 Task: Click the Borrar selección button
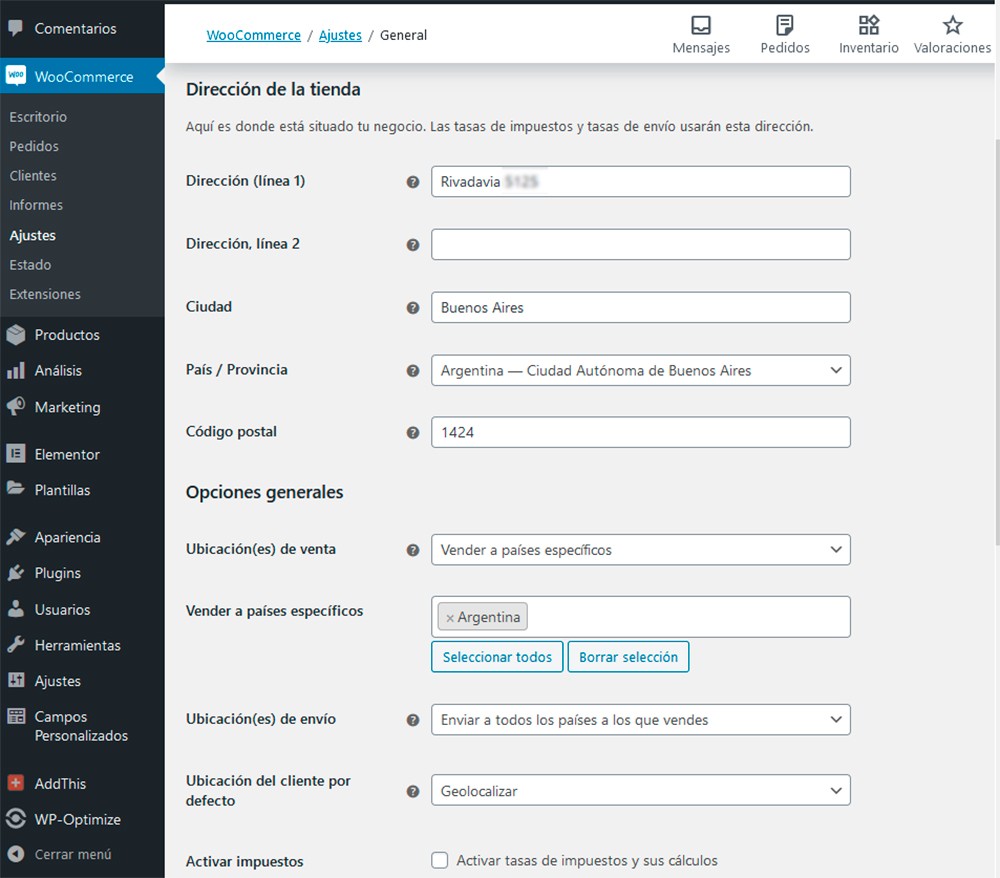point(628,657)
